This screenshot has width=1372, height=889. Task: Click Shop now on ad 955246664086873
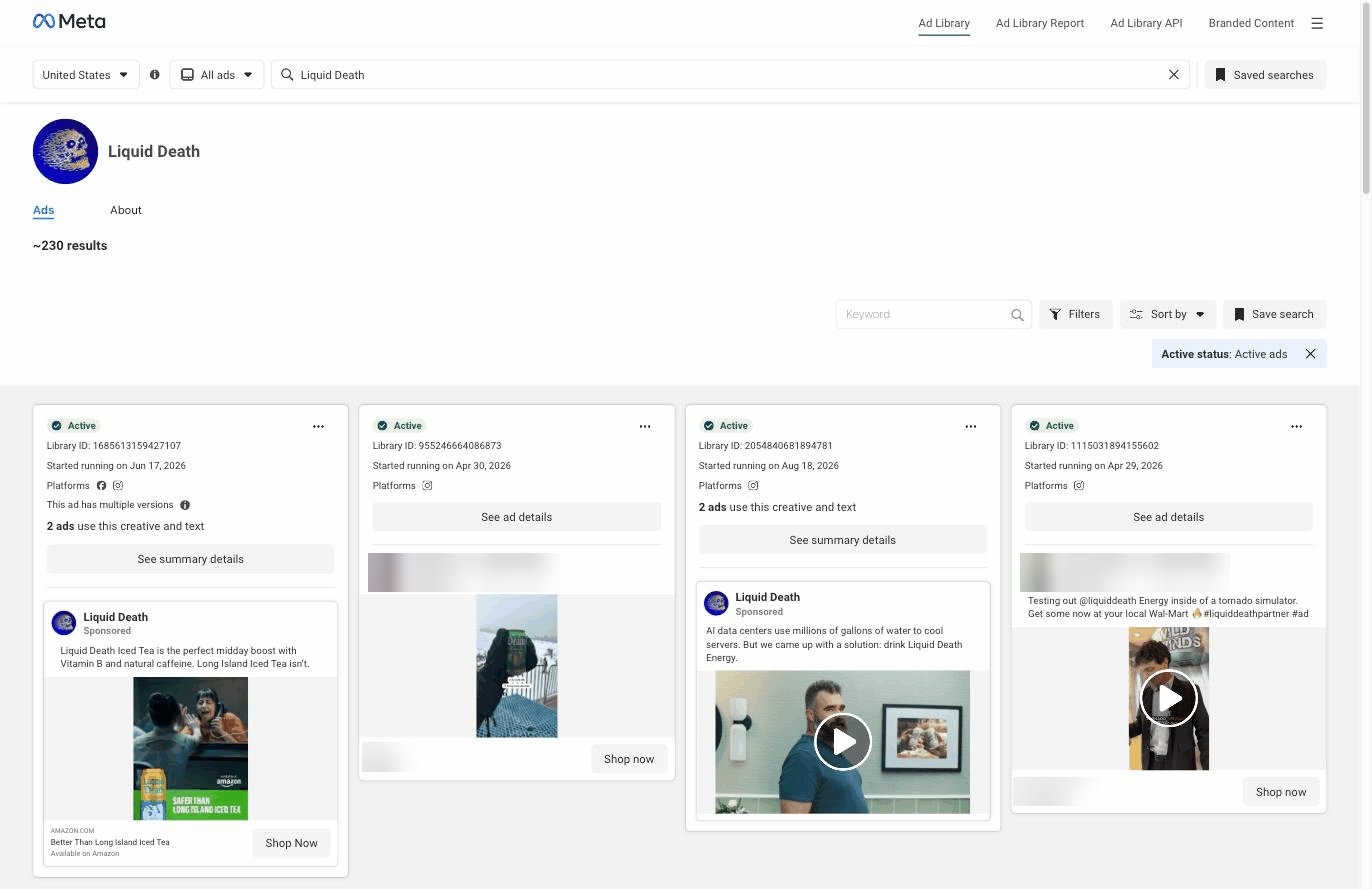click(x=629, y=759)
